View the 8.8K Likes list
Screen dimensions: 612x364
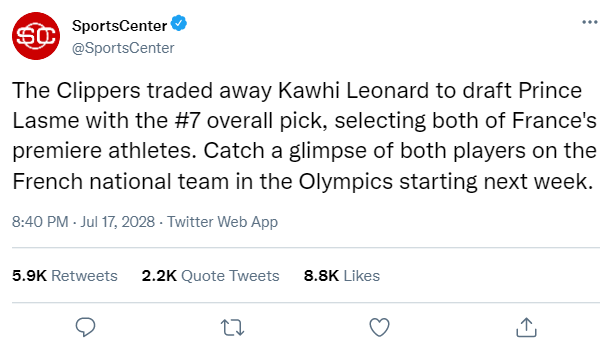tap(342, 276)
